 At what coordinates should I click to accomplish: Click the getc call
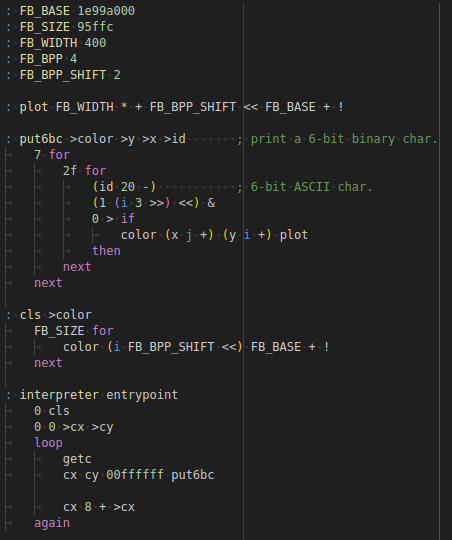(x=77, y=459)
